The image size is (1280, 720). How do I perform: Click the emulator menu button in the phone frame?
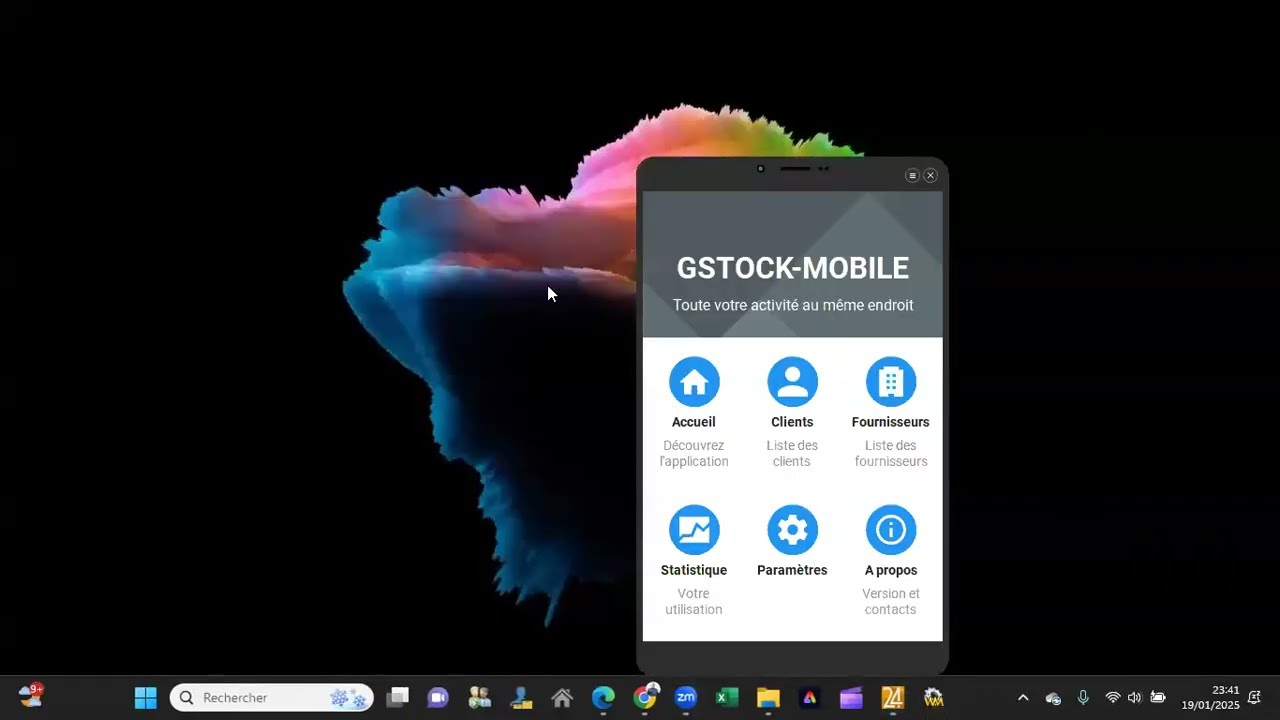912,175
